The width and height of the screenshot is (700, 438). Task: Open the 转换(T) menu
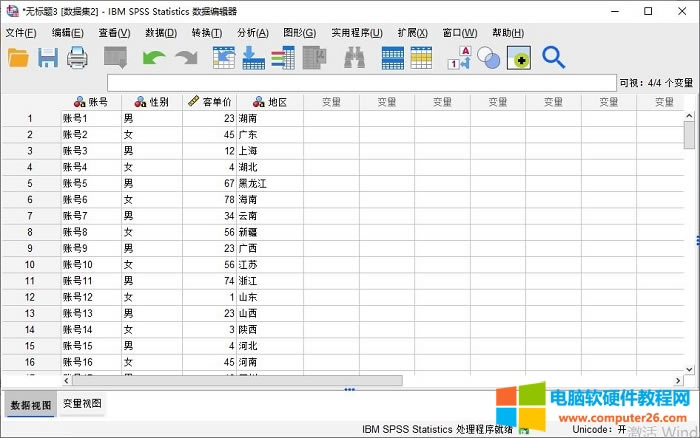point(207,32)
